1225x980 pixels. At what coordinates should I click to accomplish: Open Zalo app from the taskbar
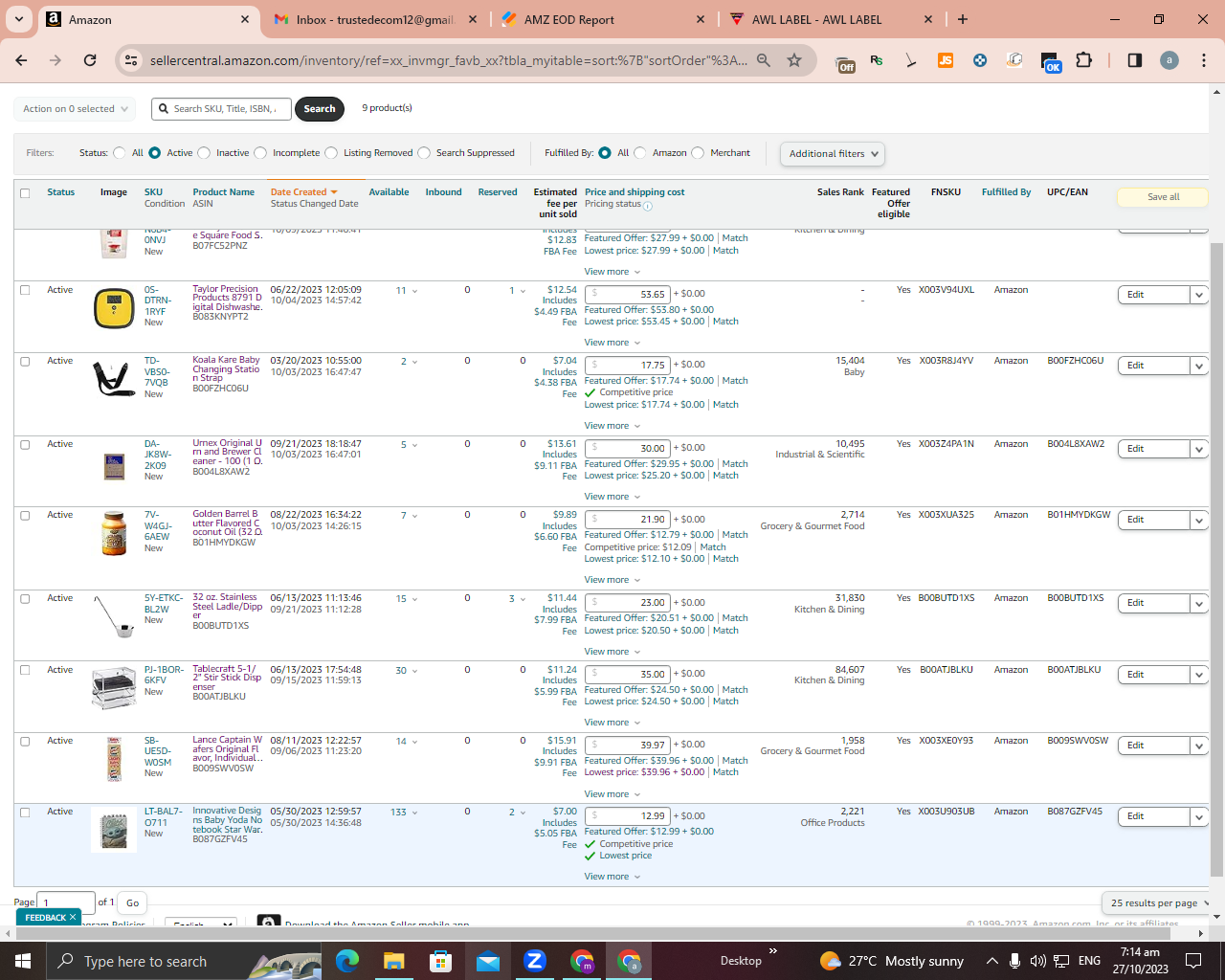[535, 961]
